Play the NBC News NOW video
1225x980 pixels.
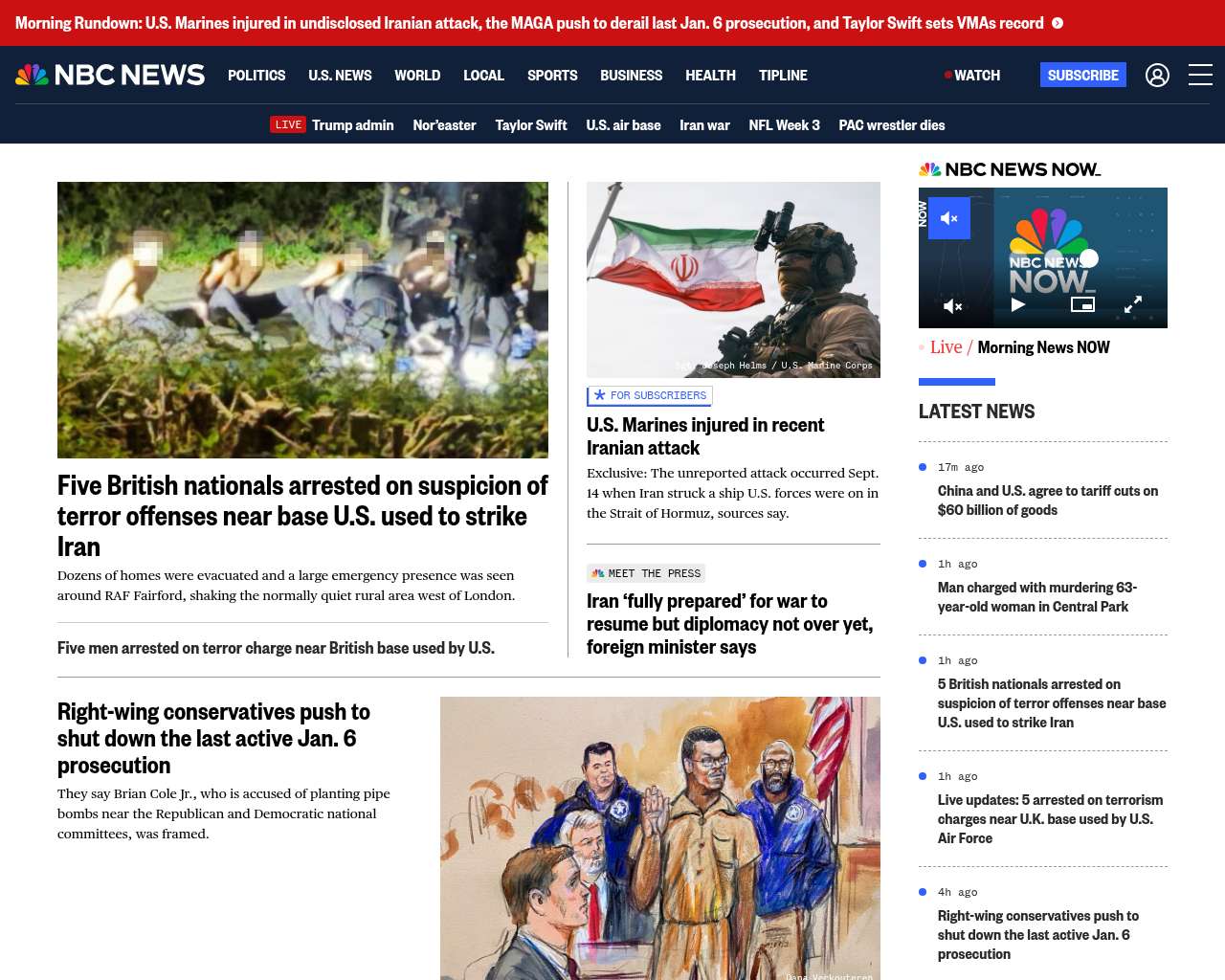point(1018,304)
